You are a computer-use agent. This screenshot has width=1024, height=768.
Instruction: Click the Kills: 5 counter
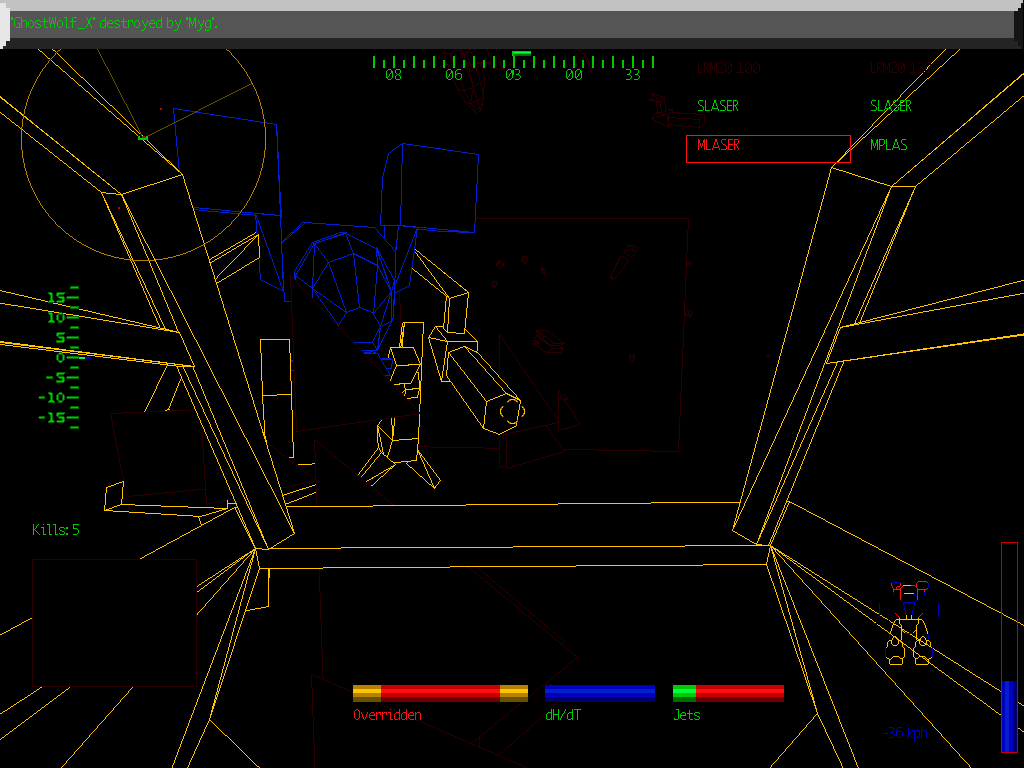(x=56, y=530)
